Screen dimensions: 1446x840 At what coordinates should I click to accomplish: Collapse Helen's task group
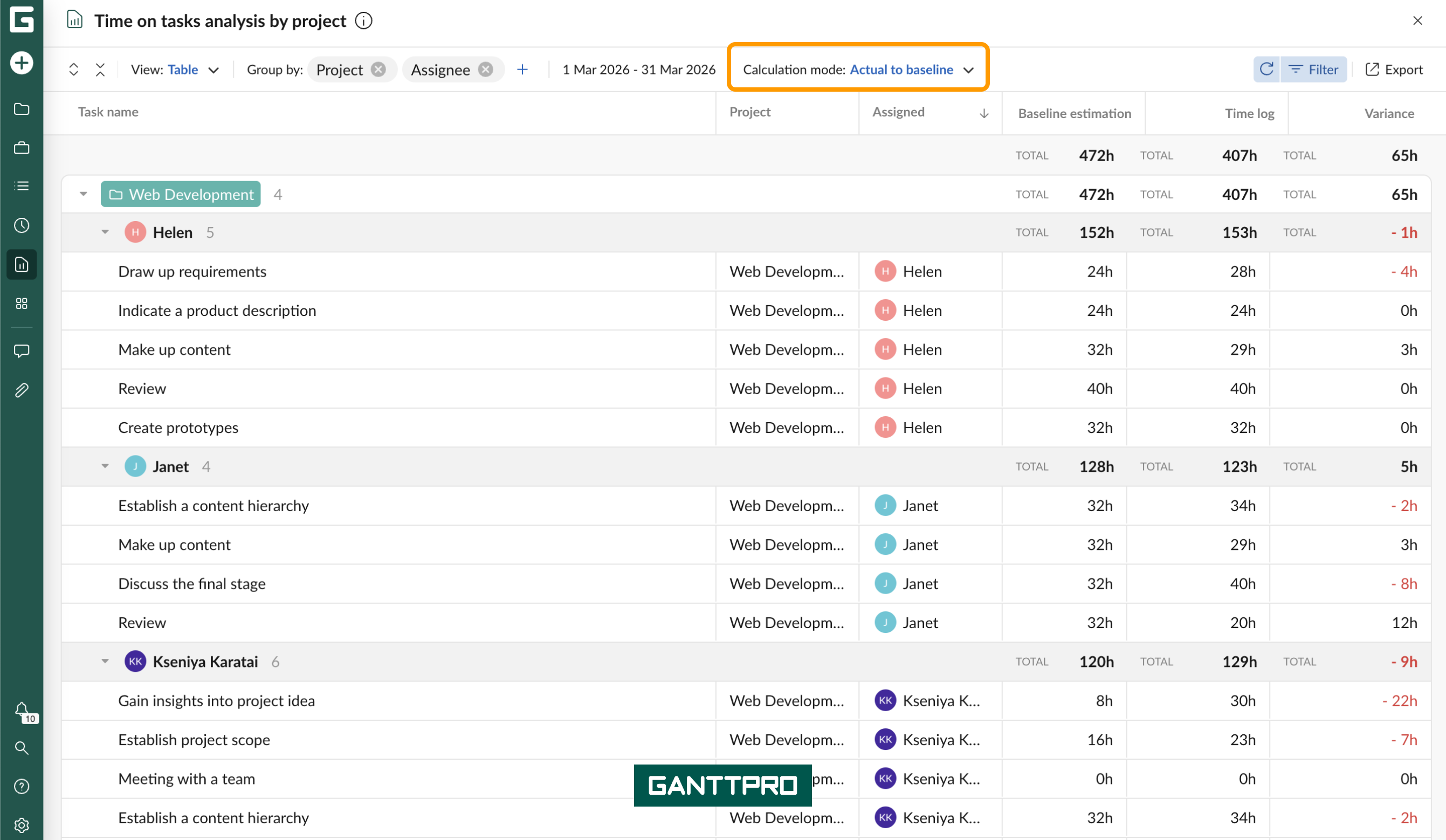pos(105,232)
